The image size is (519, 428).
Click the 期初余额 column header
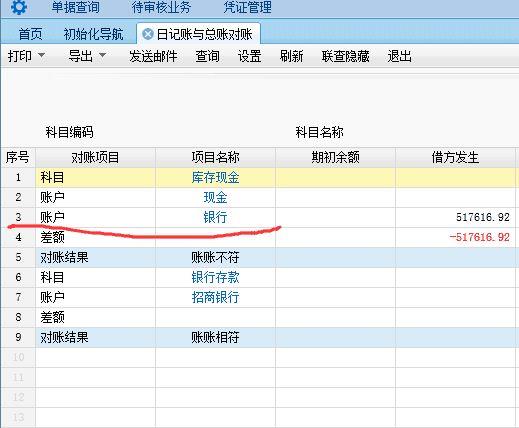(x=335, y=157)
